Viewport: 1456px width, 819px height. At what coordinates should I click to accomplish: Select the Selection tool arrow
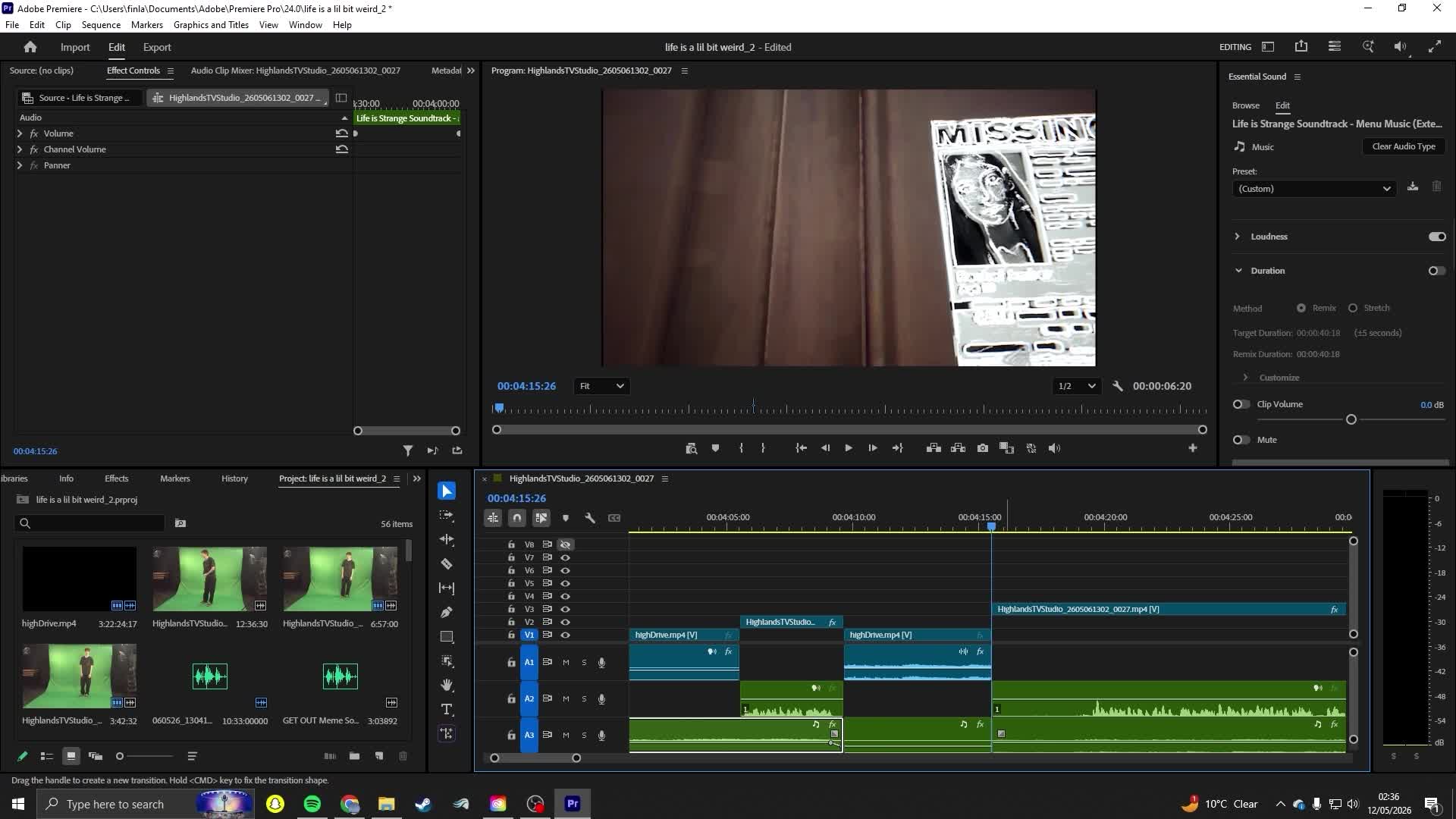[x=447, y=491]
